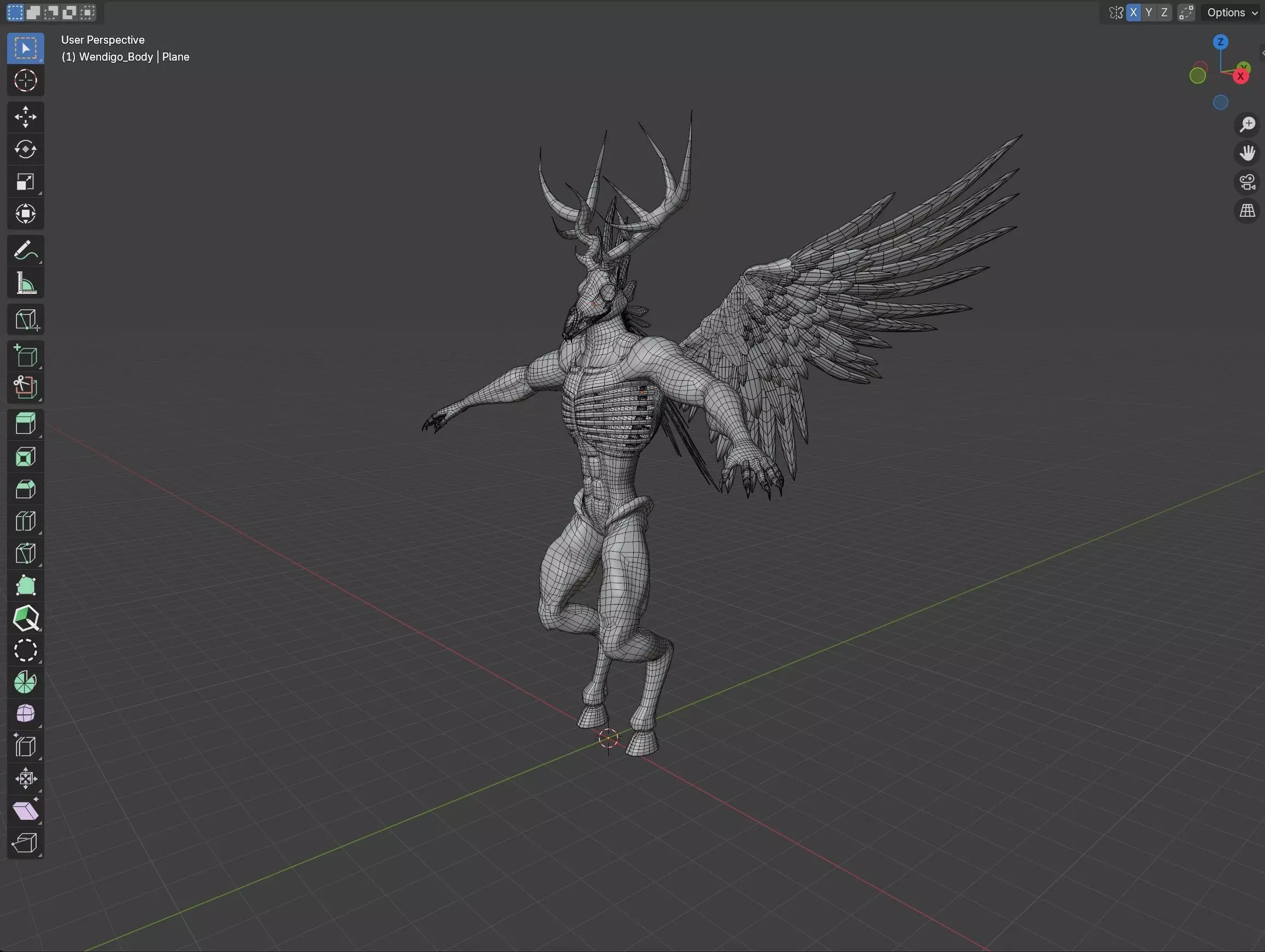Select the Add Cube tool with green plus
Screen dimensions: 1265x952
click(x=25, y=355)
